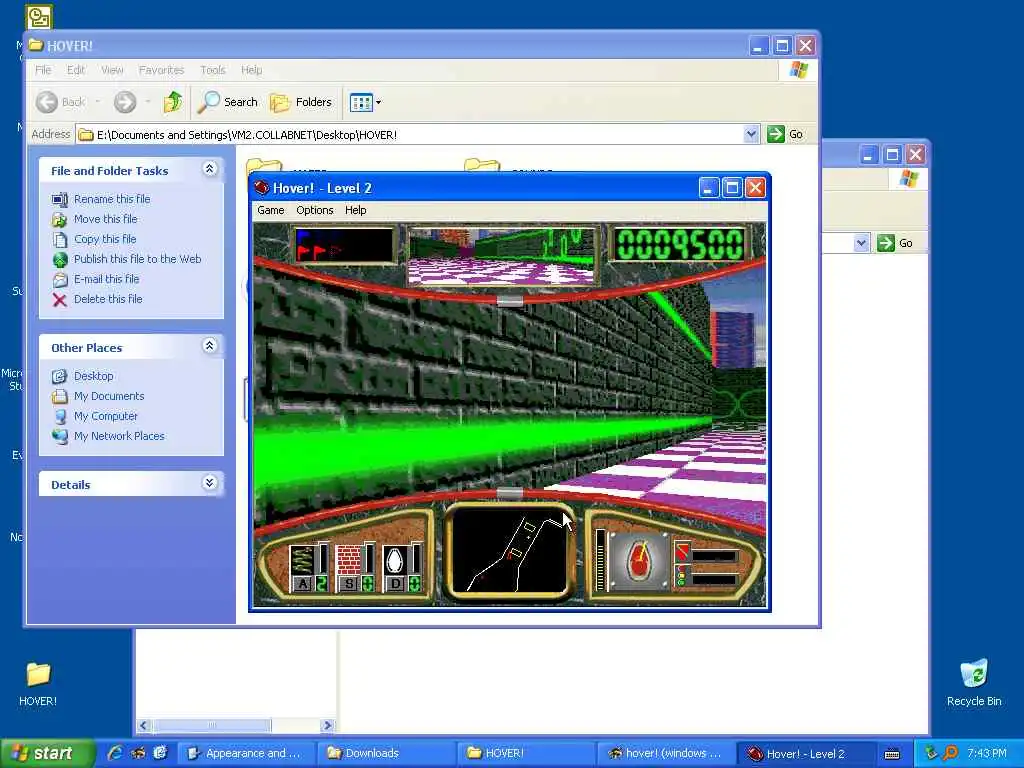Viewport: 1024px width, 768px height.
Task: Click the green score counter 0009500
Action: 679,245
